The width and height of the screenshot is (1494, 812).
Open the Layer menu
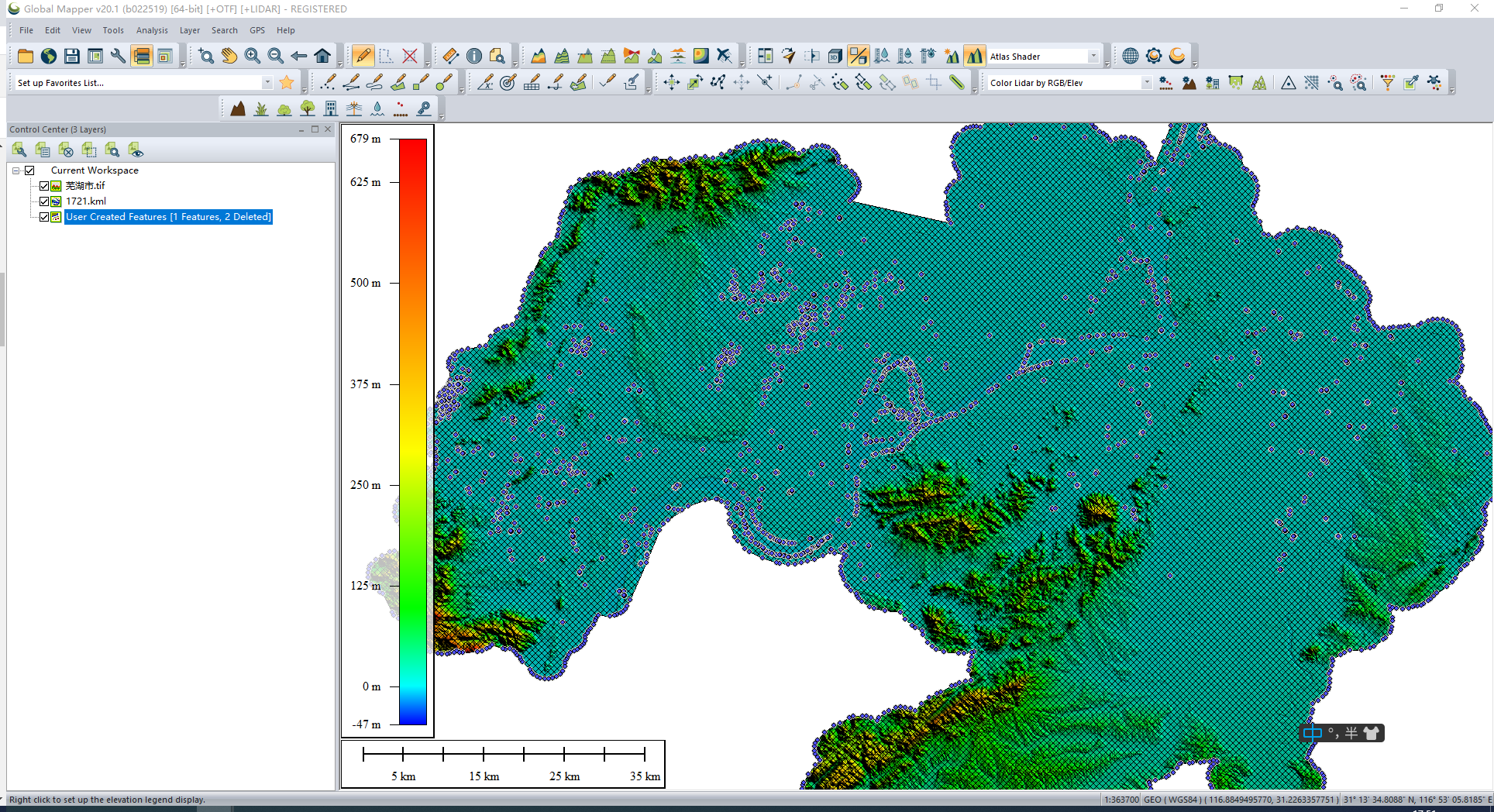coord(189,30)
